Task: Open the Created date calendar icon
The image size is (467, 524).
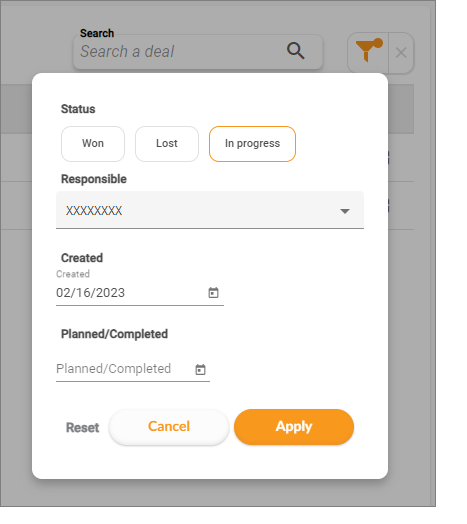Action: pyautogui.click(x=213, y=293)
